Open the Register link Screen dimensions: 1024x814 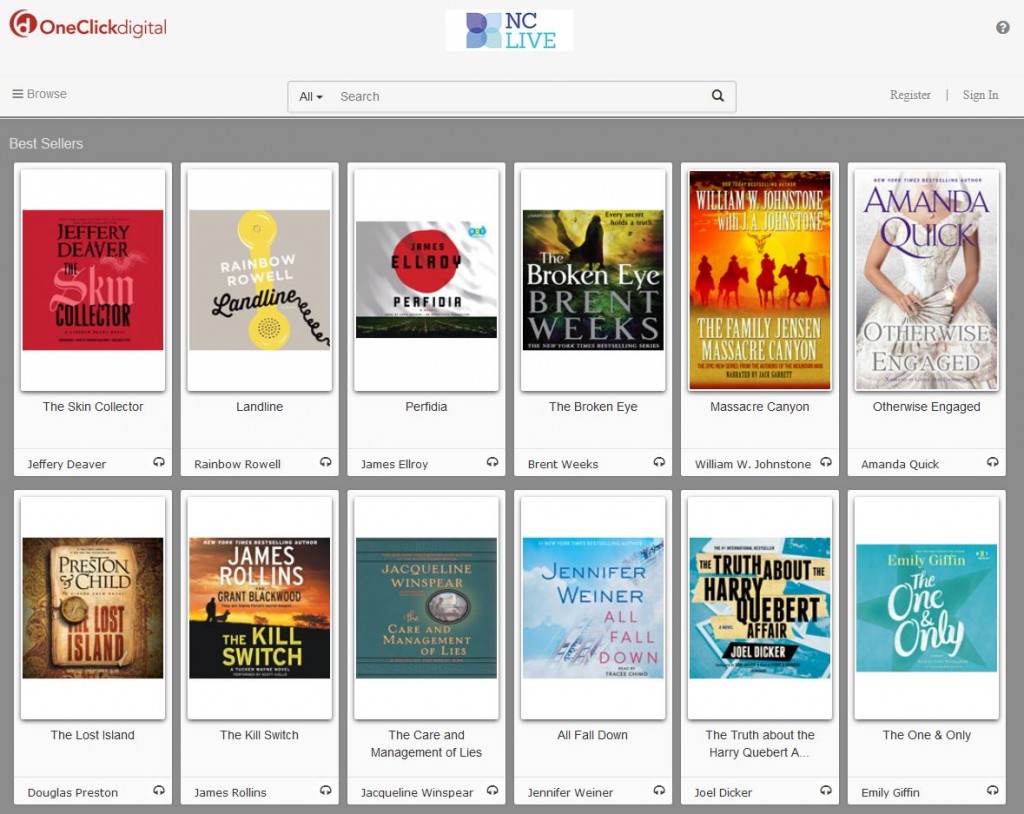(910, 95)
